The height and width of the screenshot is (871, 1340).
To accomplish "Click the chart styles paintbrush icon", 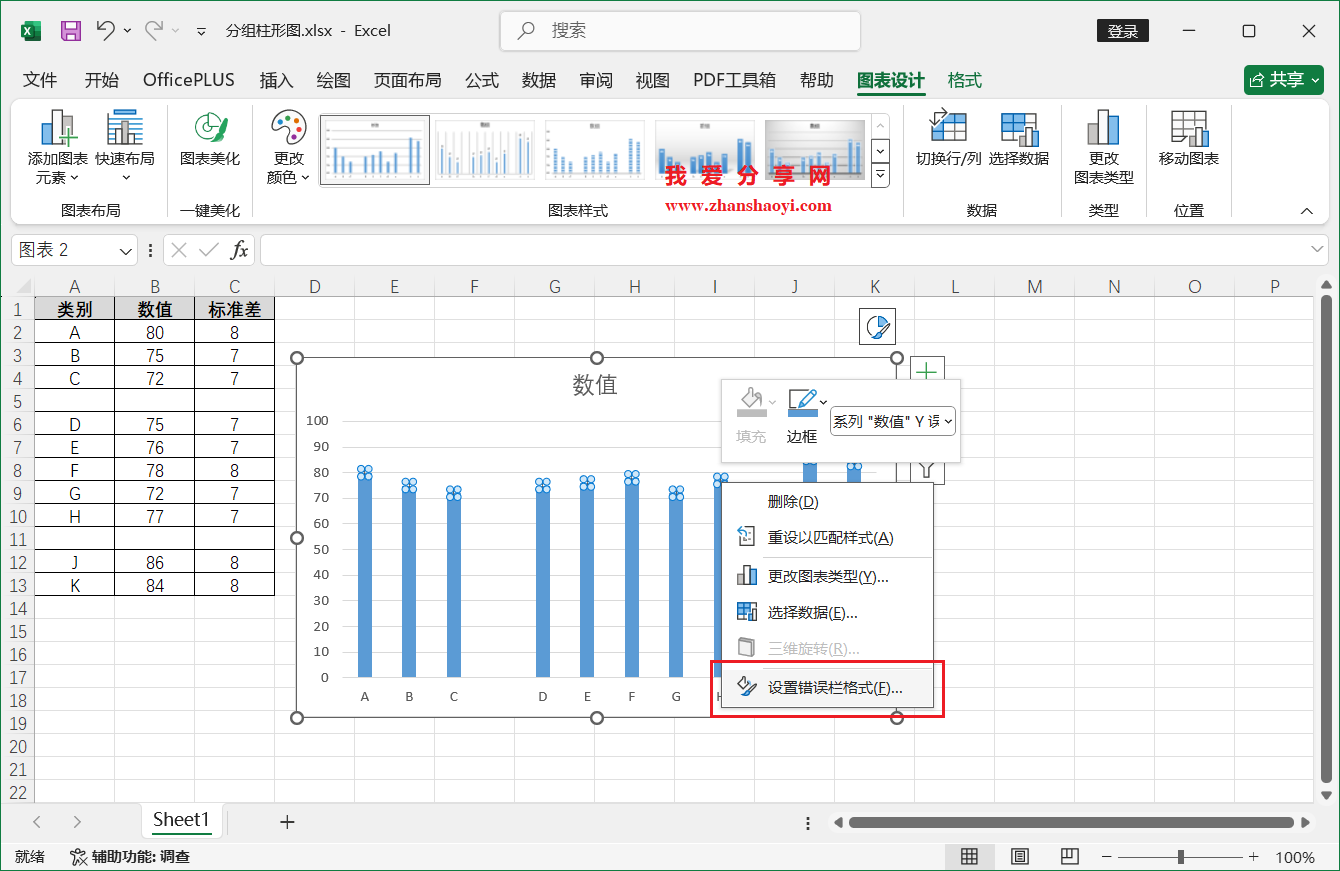I will coord(877,326).
